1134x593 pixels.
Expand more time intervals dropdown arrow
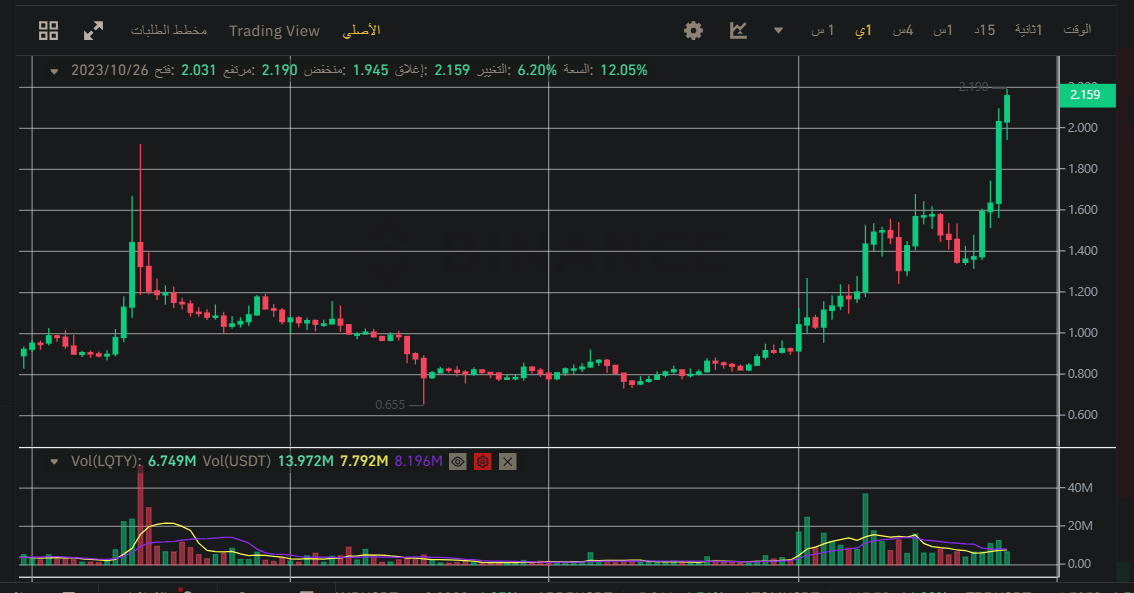[x=778, y=30]
